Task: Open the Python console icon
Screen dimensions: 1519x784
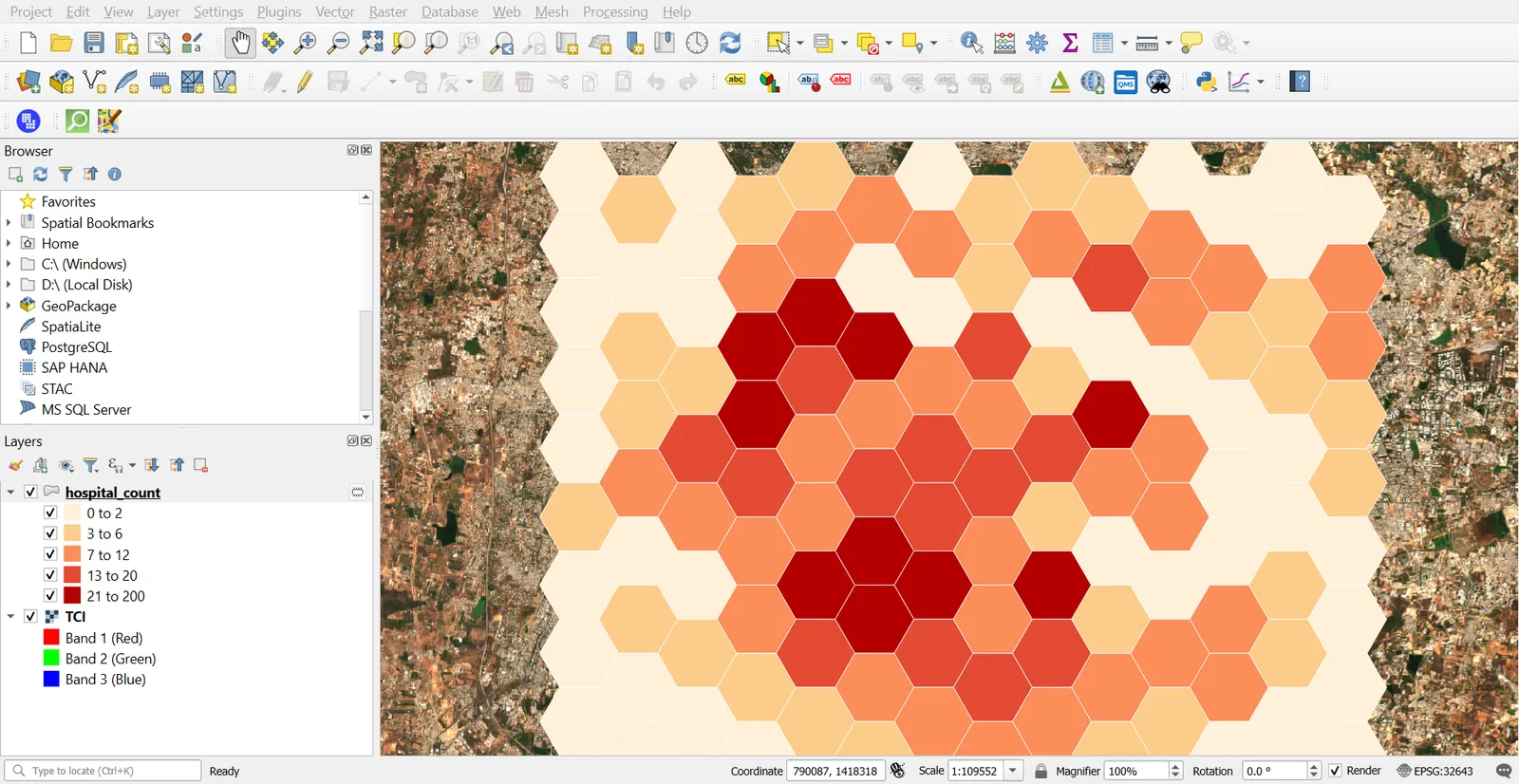Action: [1207, 82]
